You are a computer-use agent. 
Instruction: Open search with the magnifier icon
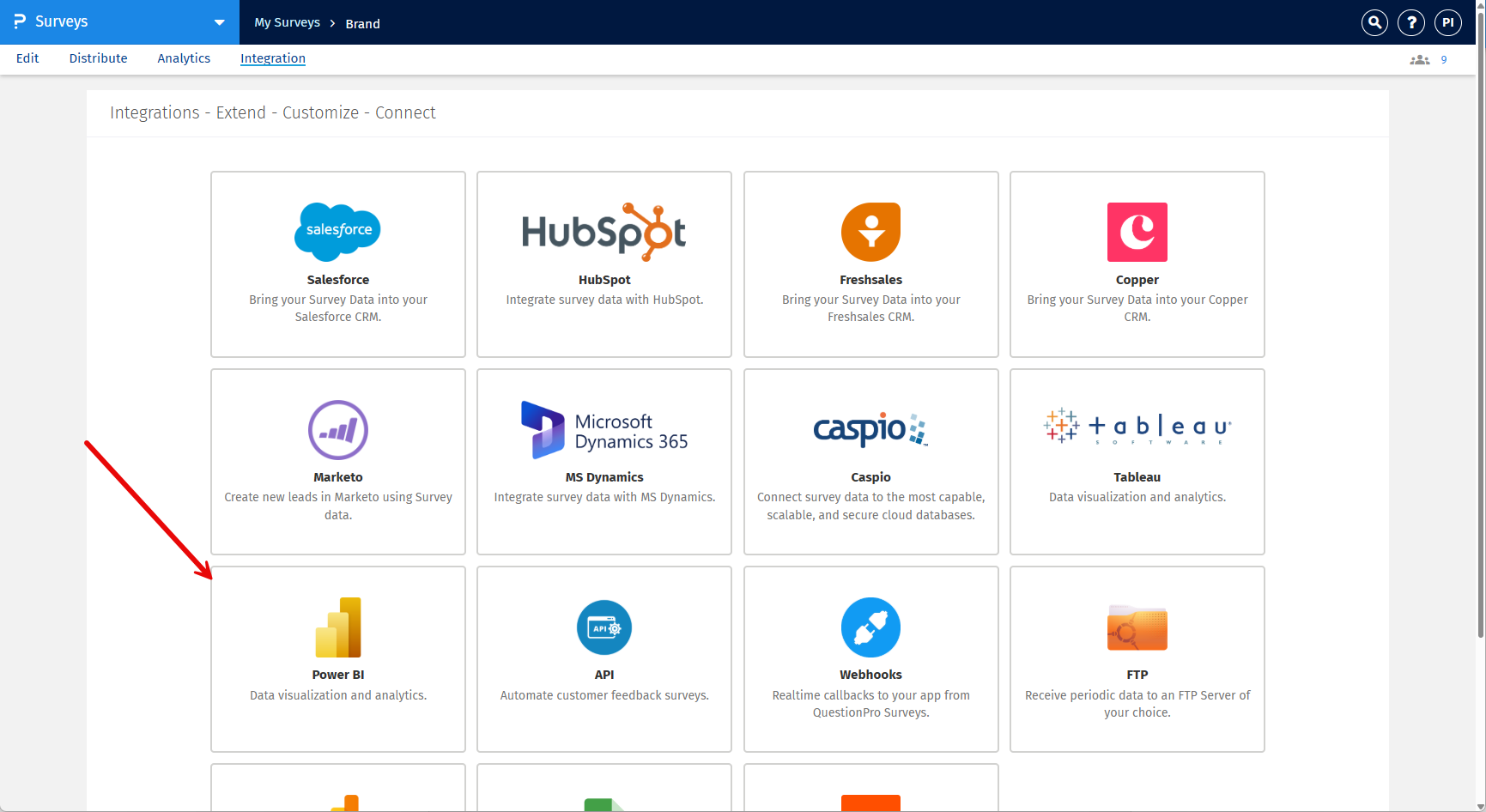pyautogui.click(x=1374, y=22)
